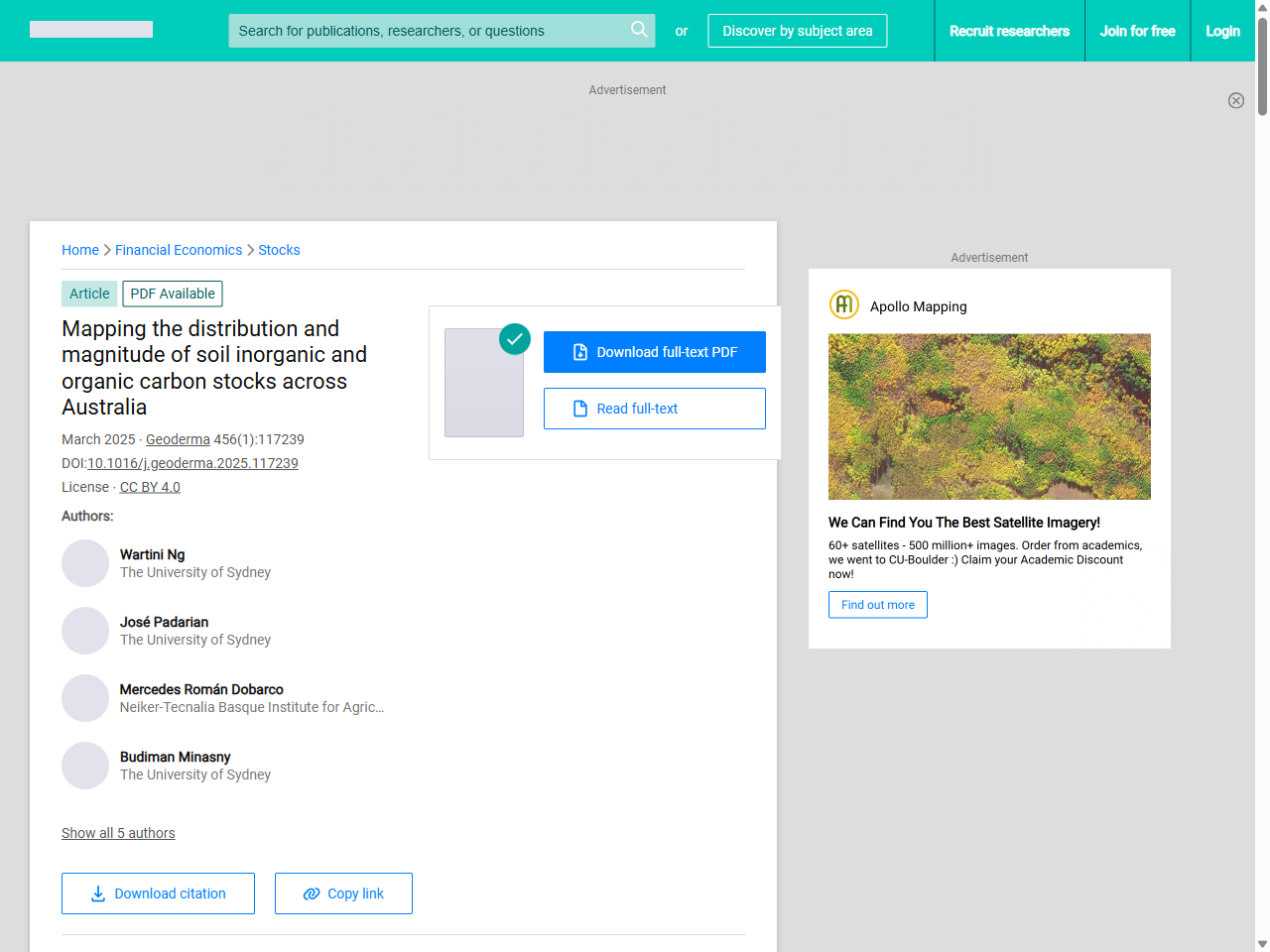Follow the DOI link 10.1016/j.geoderma.2025.117239
Screen dimensions: 1270x952
pos(192,463)
